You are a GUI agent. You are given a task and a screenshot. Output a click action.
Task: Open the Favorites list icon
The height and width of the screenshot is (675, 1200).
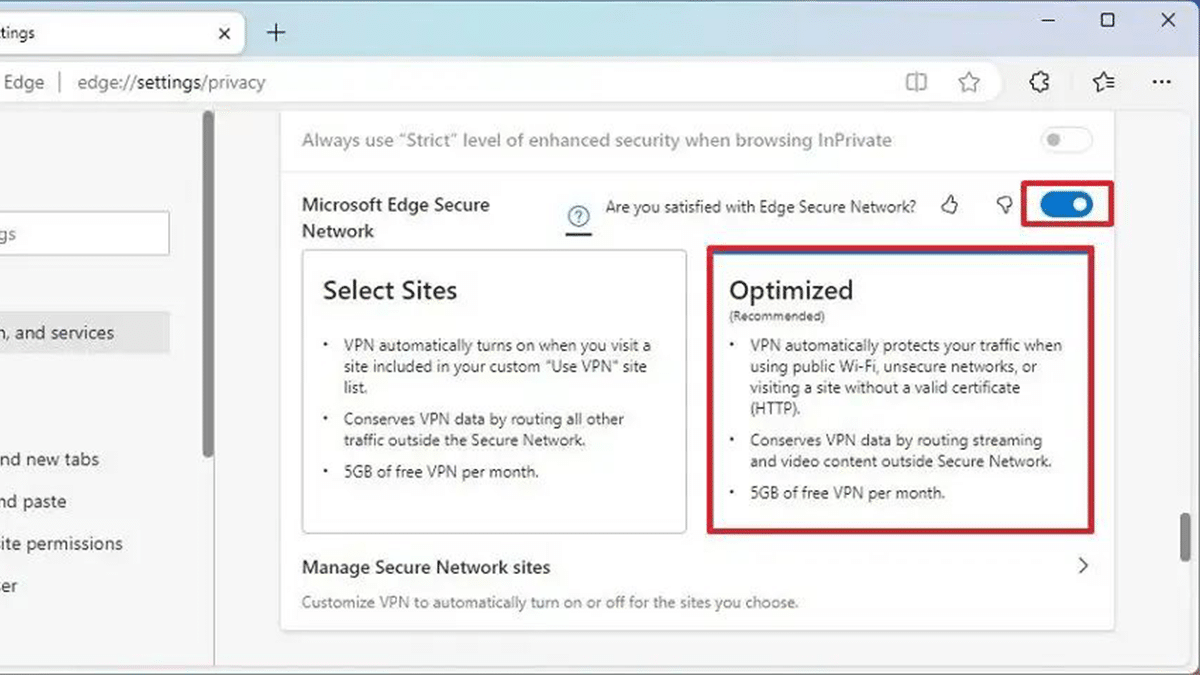click(x=1102, y=82)
